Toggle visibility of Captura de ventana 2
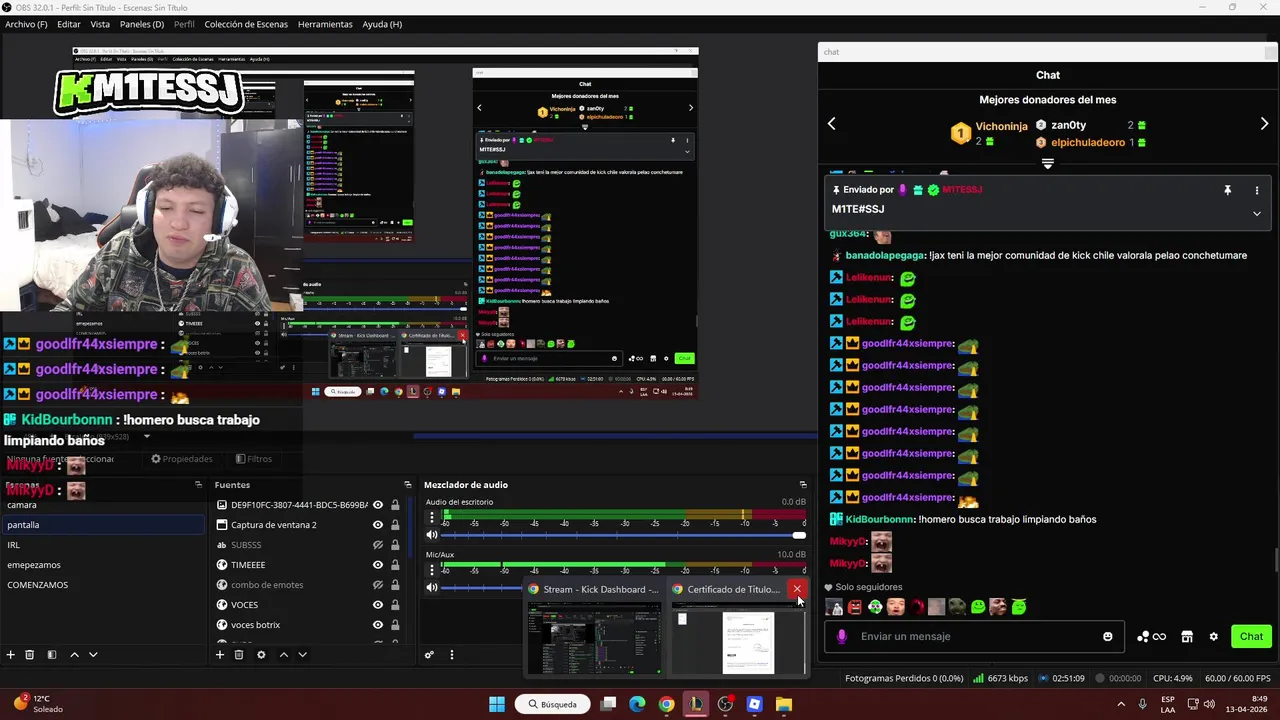 [378, 525]
